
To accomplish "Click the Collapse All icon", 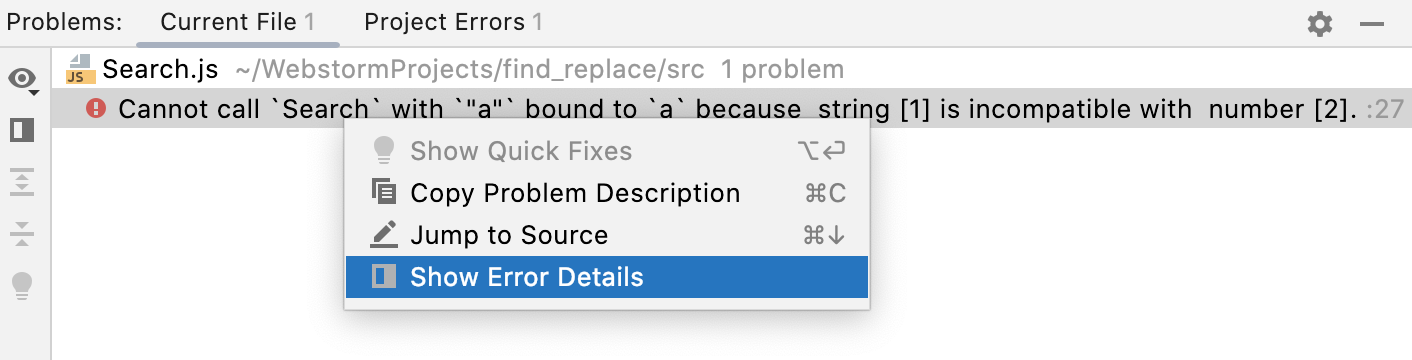I will tap(22, 234).
